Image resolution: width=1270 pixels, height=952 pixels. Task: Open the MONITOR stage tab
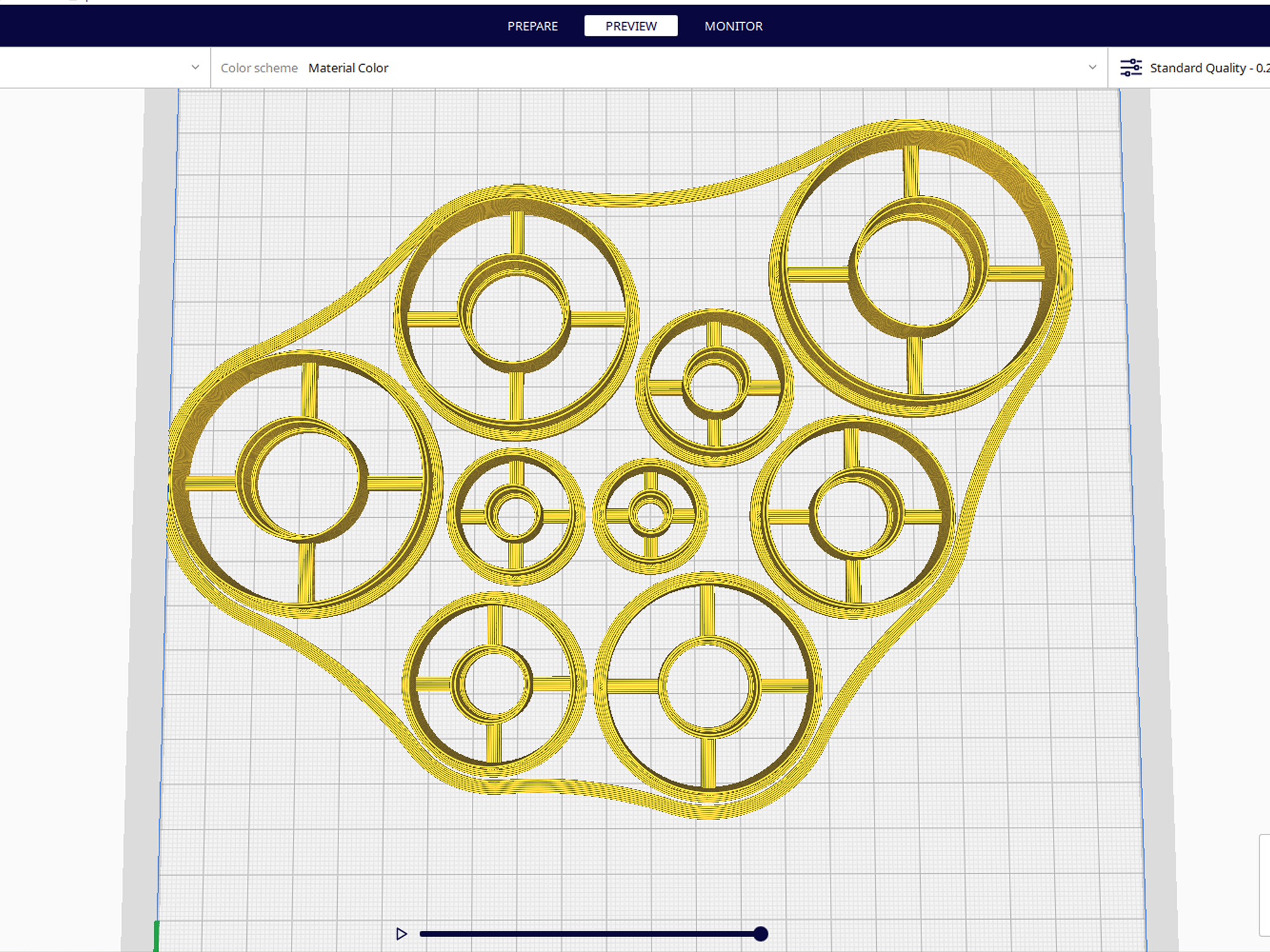click(x=733, y=26)
